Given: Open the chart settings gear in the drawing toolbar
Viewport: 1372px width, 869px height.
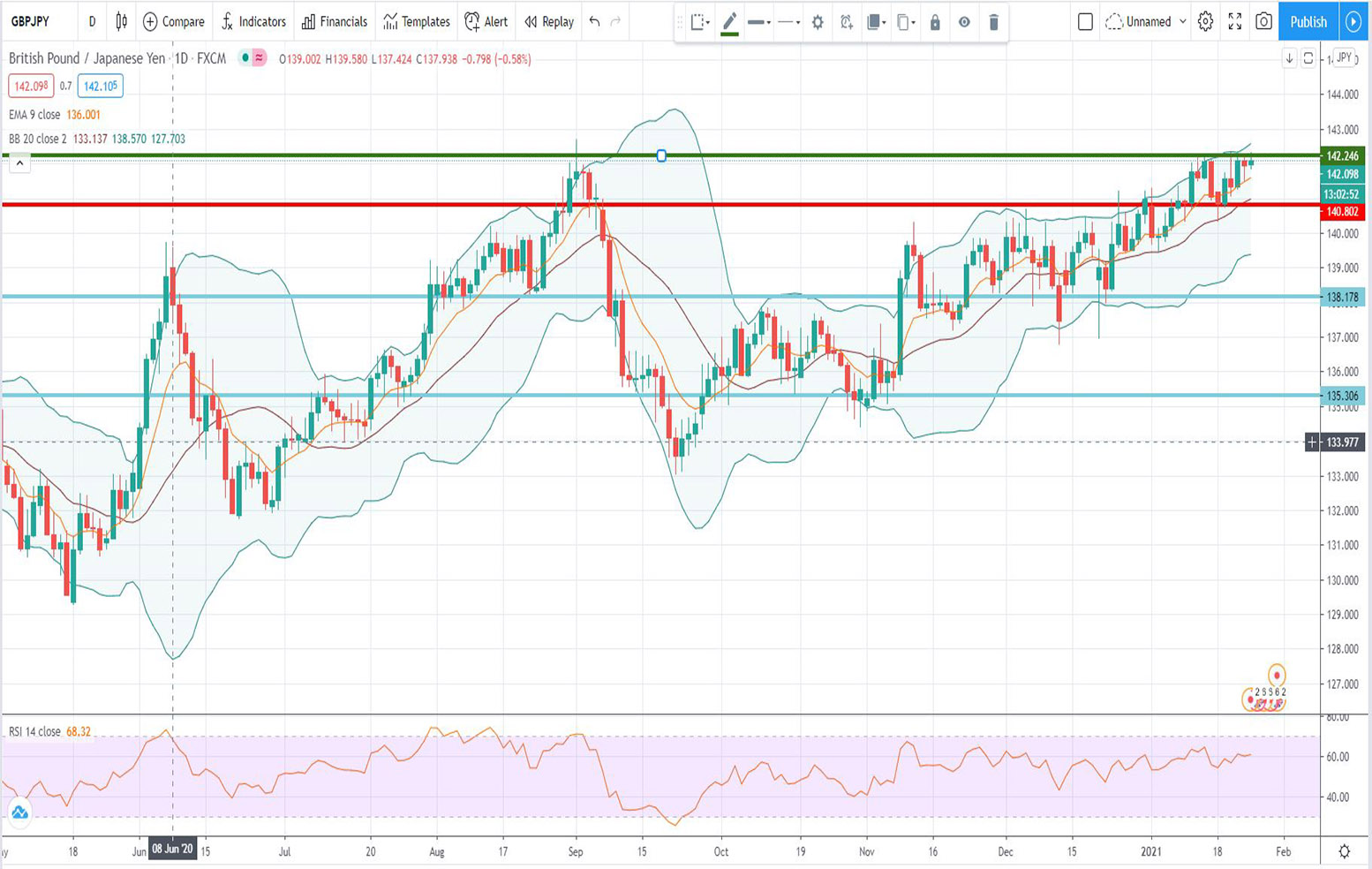Looking at the screenshot, I should tap(818, 22).
